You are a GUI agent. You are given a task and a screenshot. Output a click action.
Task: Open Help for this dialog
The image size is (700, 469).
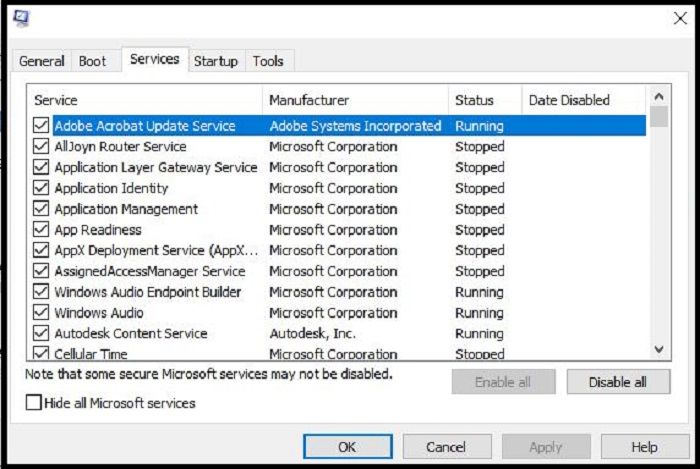coord(645,447)
